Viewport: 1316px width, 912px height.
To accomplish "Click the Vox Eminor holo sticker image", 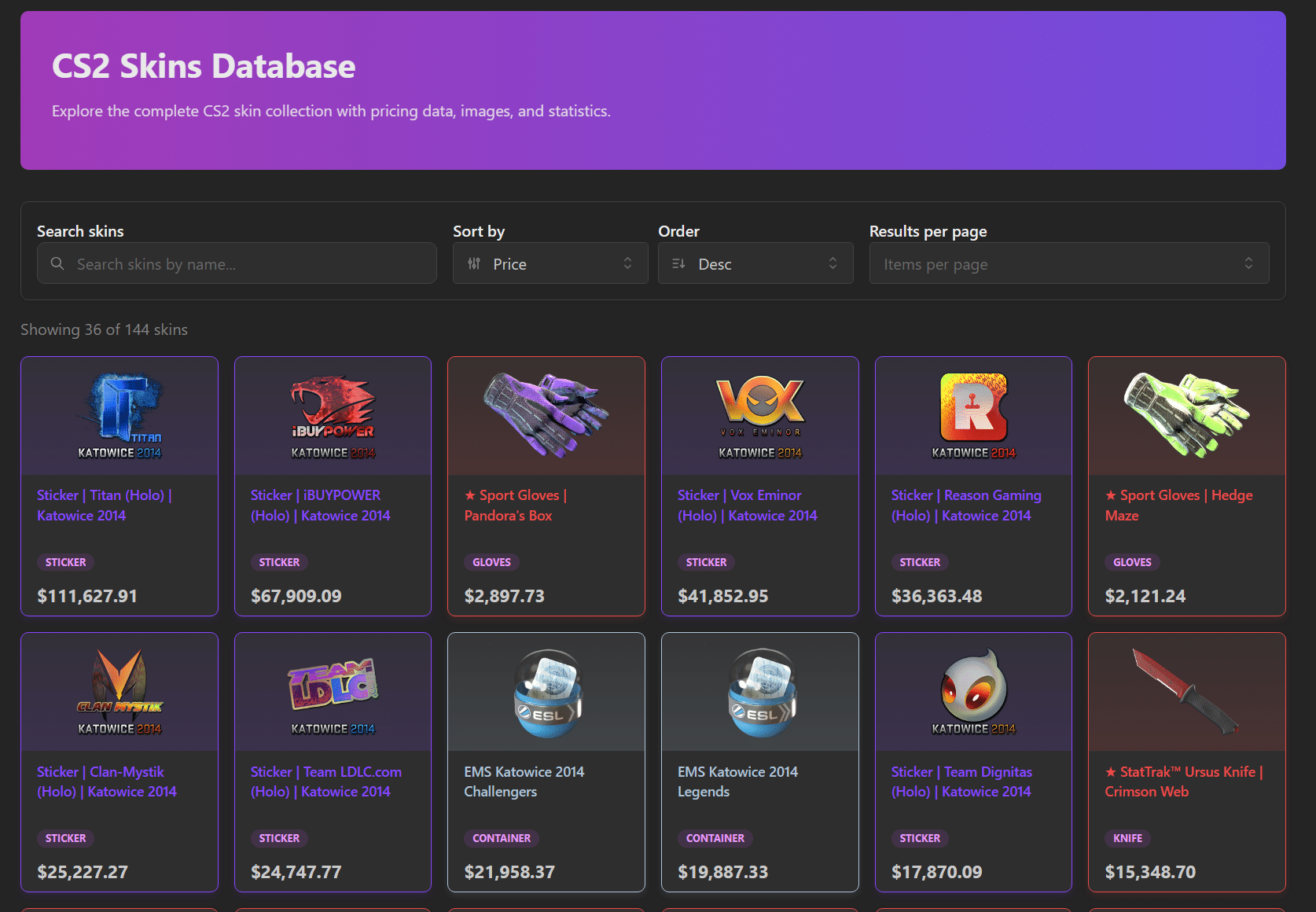I will point(759,414).
